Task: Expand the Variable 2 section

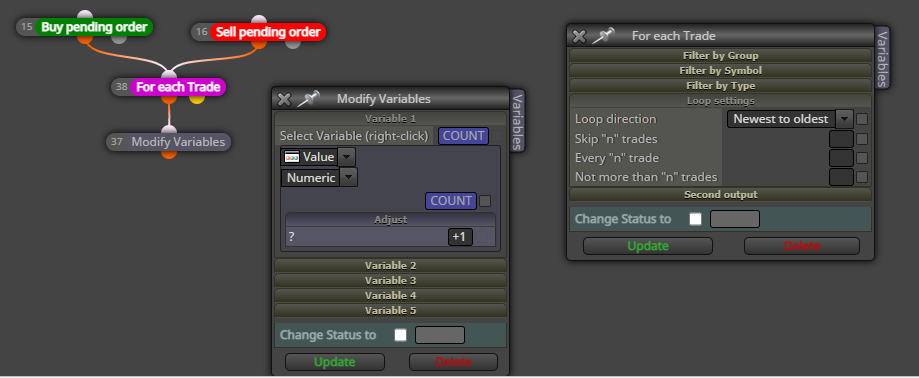Action: click(x=390, y=265)
